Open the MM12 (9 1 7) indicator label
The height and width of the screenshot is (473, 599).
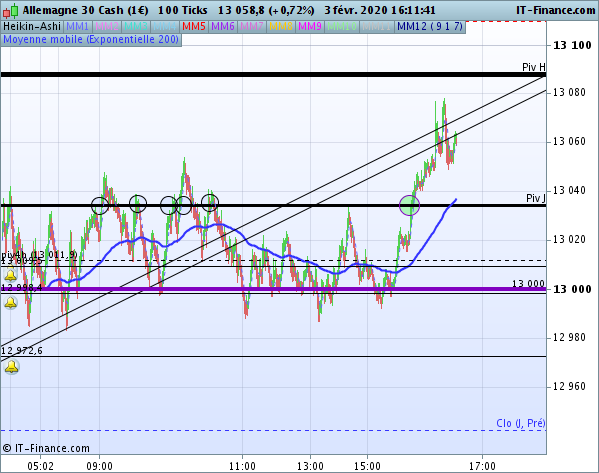coord(430,26)
